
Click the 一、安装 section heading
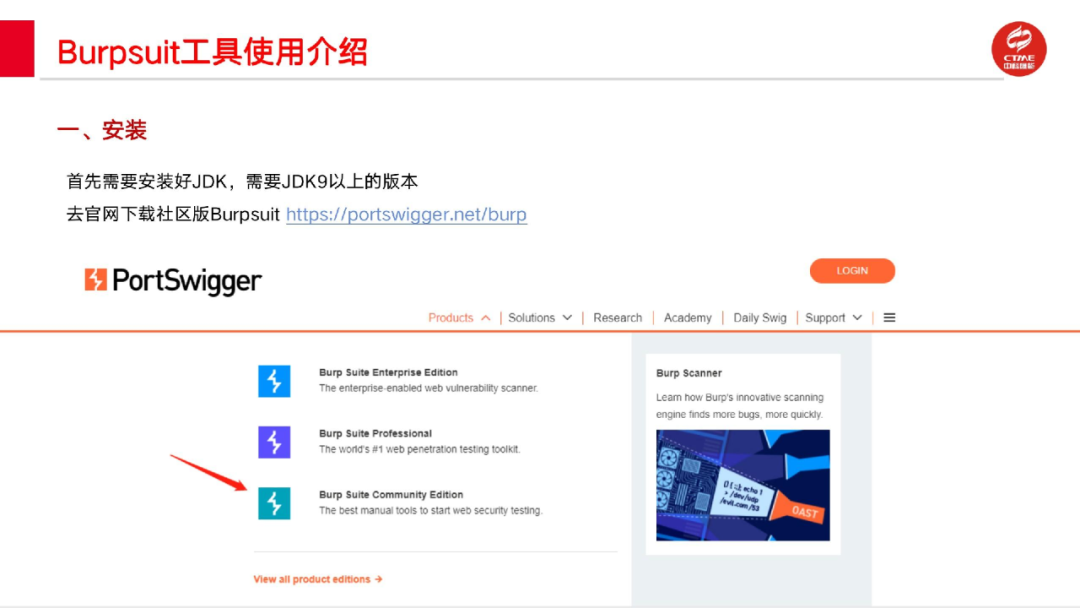[x=102, y=130]
